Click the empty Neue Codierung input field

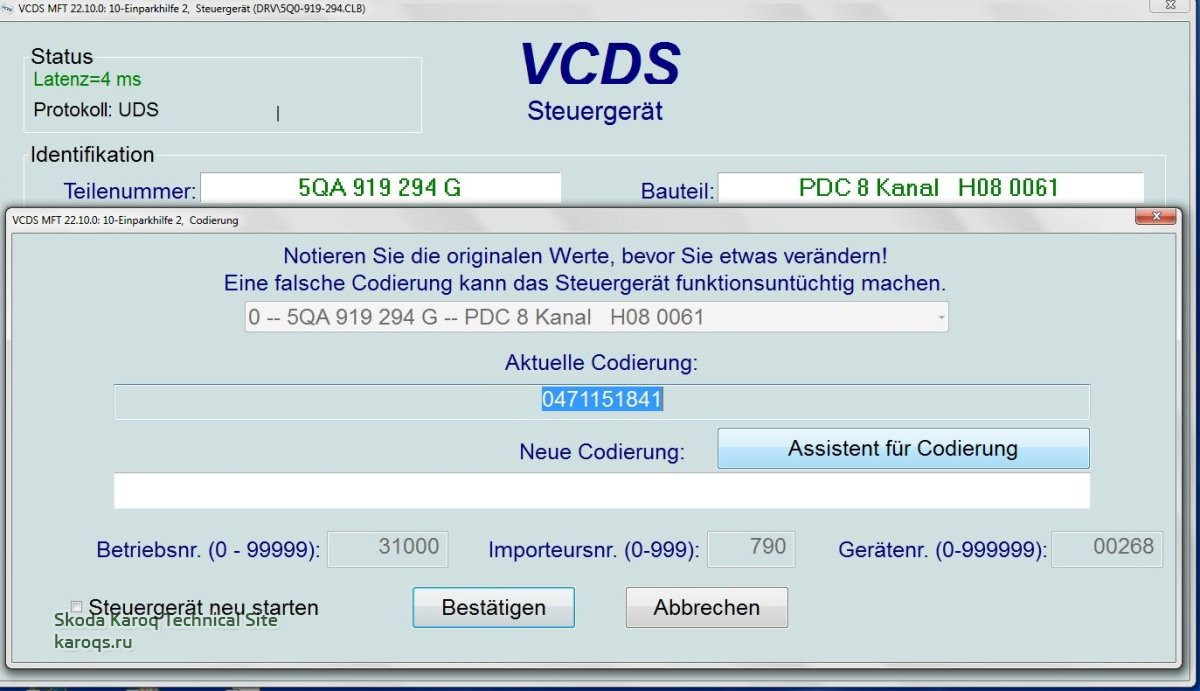(601, 491)
